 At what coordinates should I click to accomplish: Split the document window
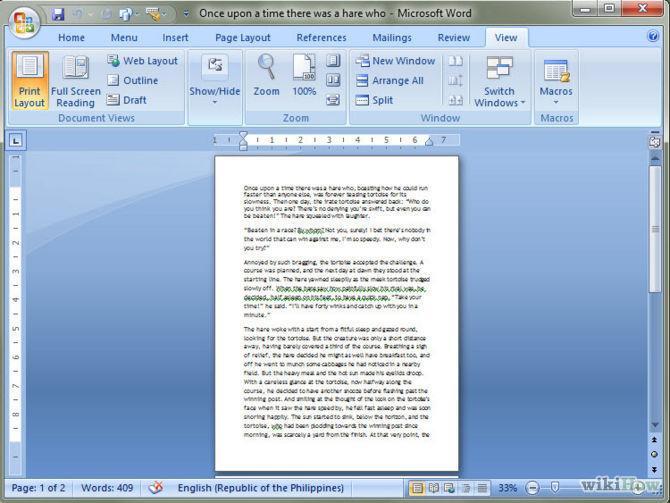(374, 100)
